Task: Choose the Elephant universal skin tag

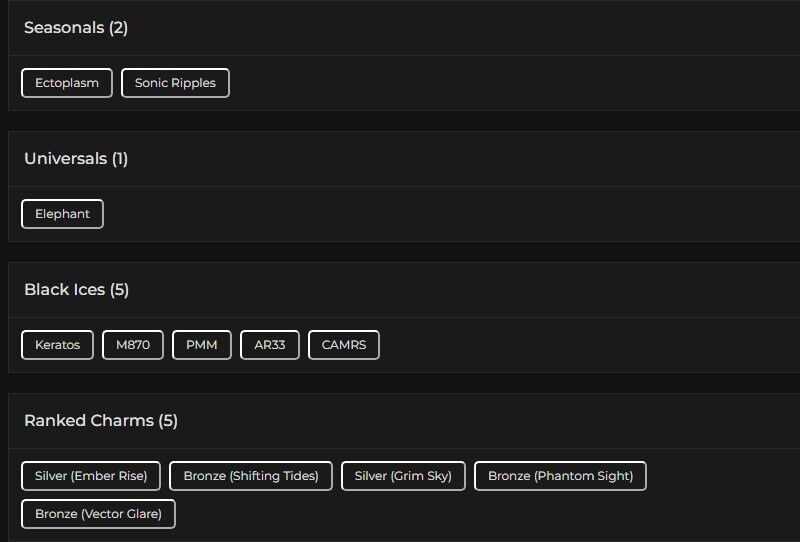Action: click(62, 214)
